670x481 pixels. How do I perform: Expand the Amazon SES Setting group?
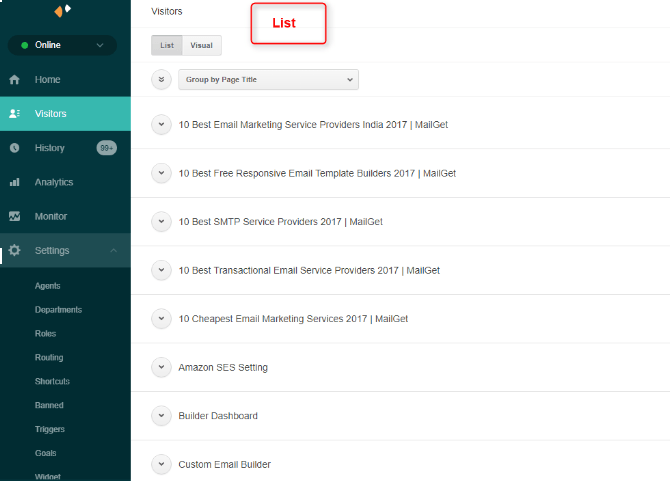tap(161, 367)
